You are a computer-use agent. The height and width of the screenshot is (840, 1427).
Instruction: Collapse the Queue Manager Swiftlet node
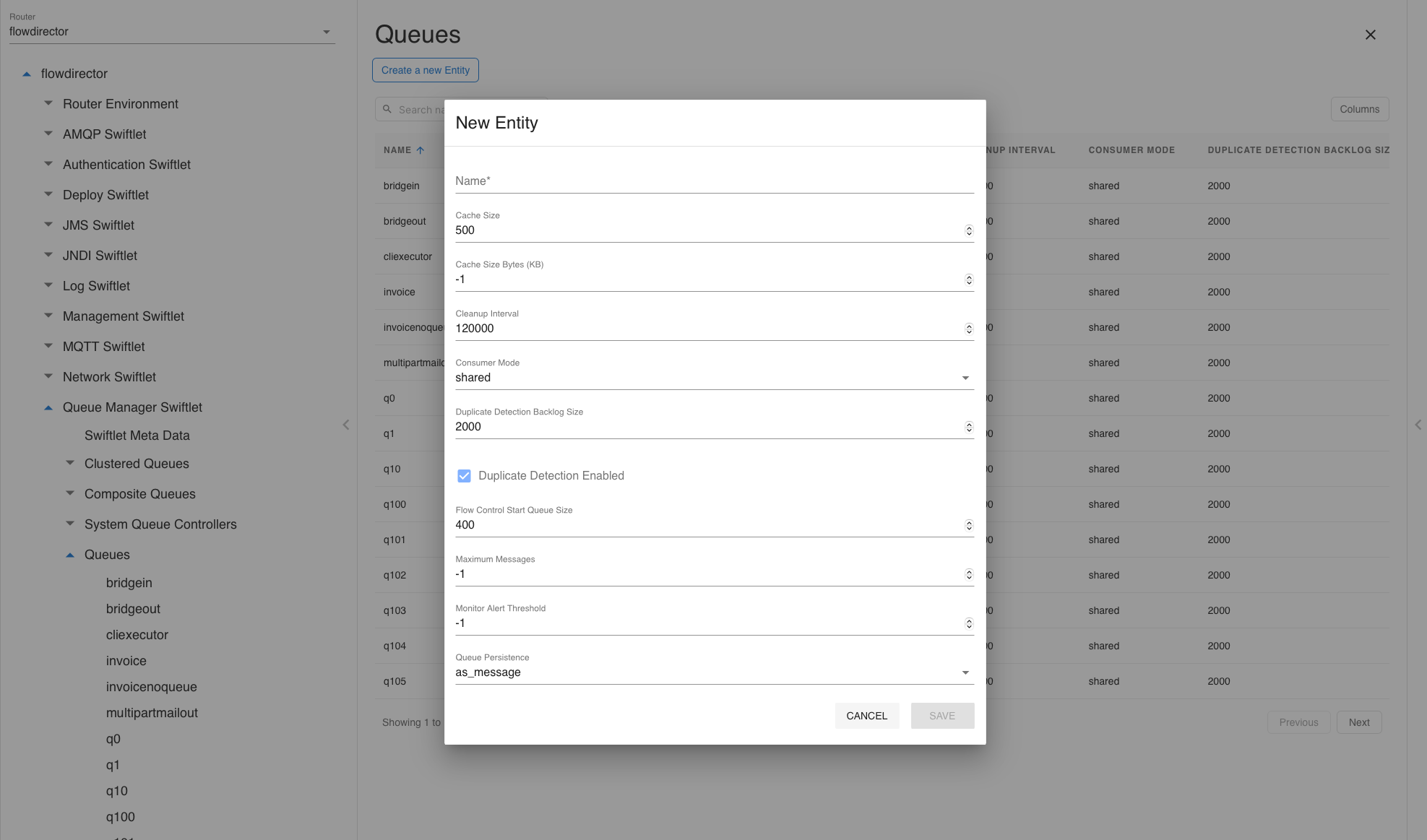pos(48,407)
